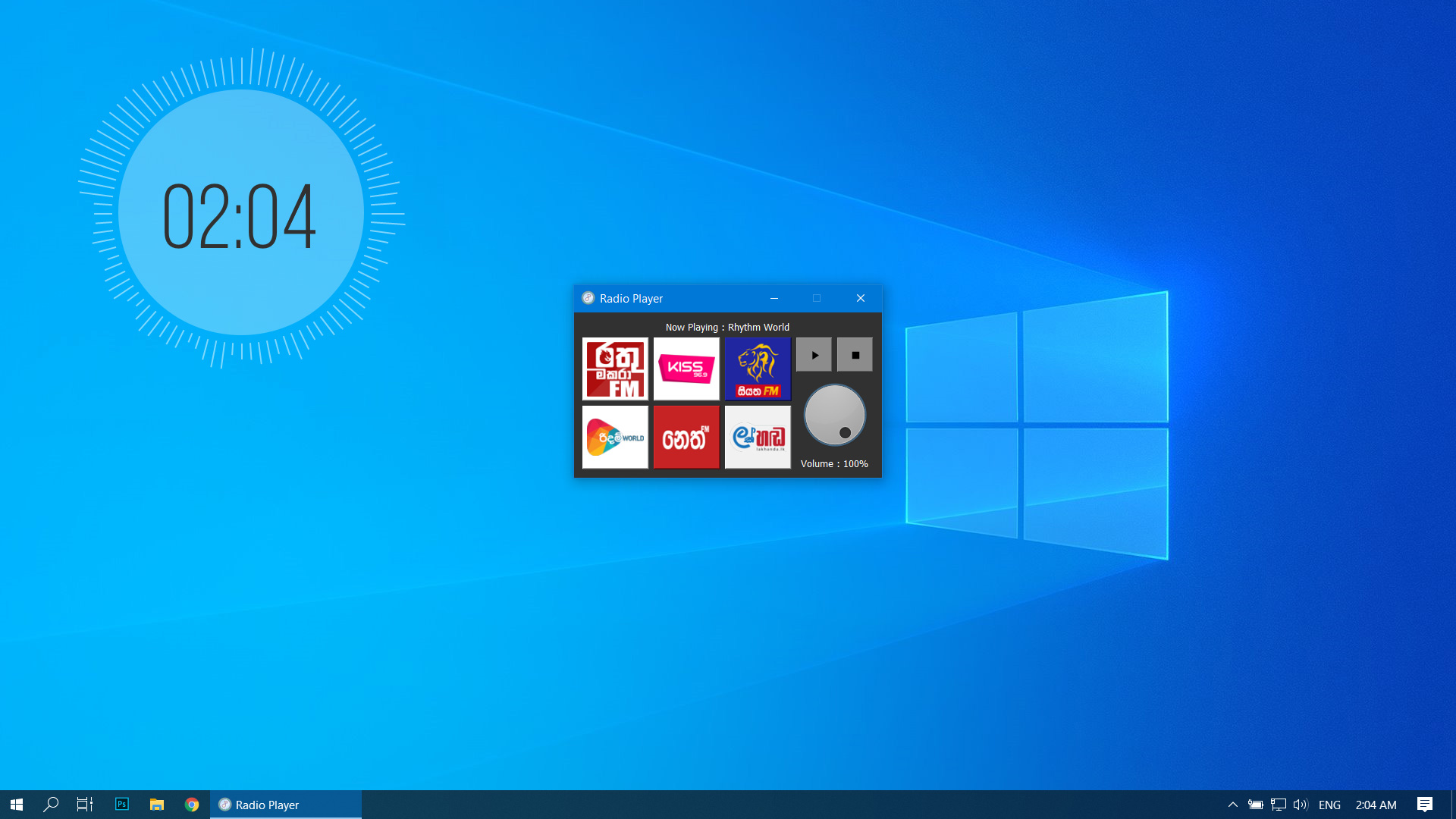Open taskbar search magnifier
The image size is (1456, 819).
(x=51, y=805)
